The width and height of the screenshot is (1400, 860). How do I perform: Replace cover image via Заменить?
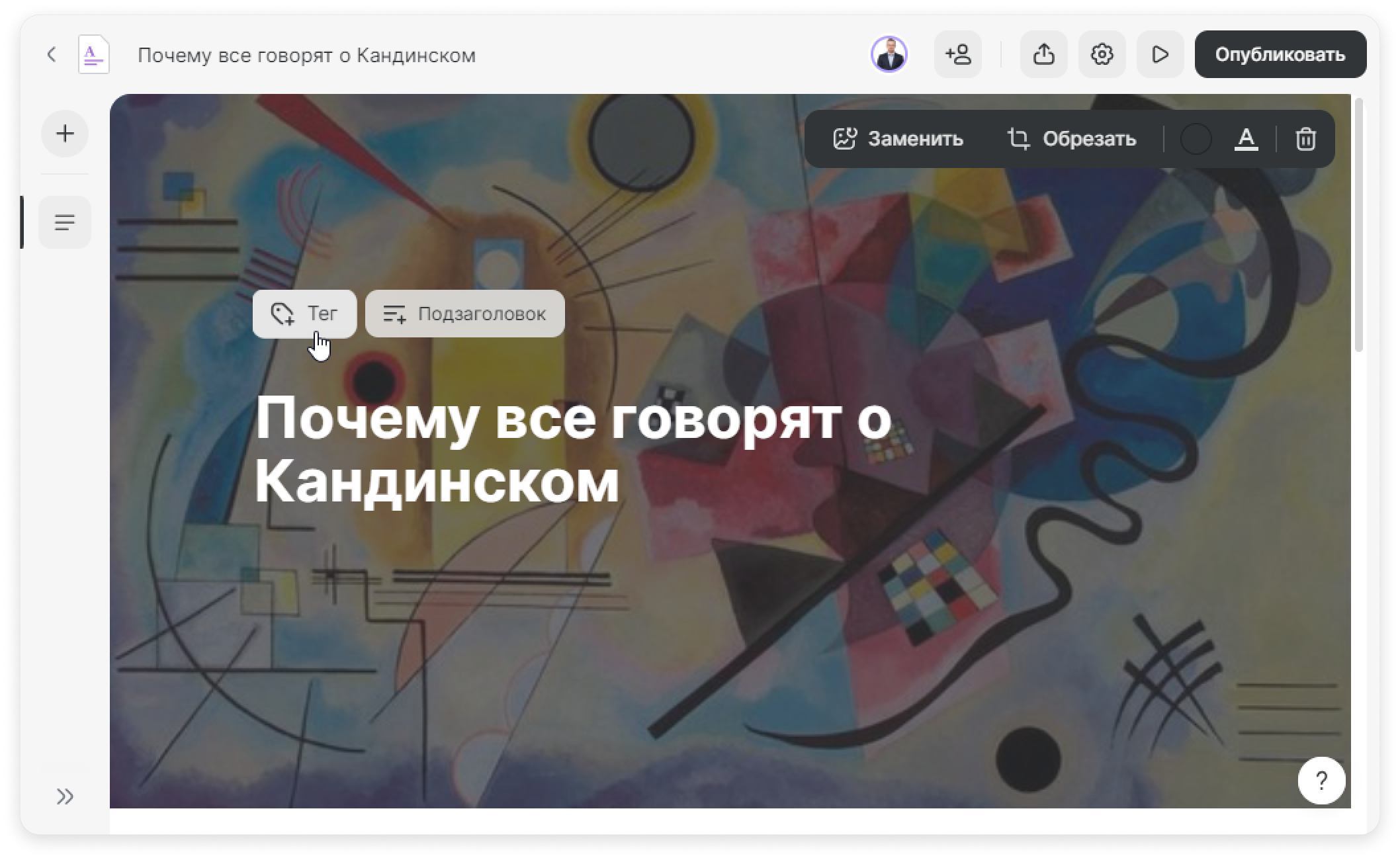[898, 139]
